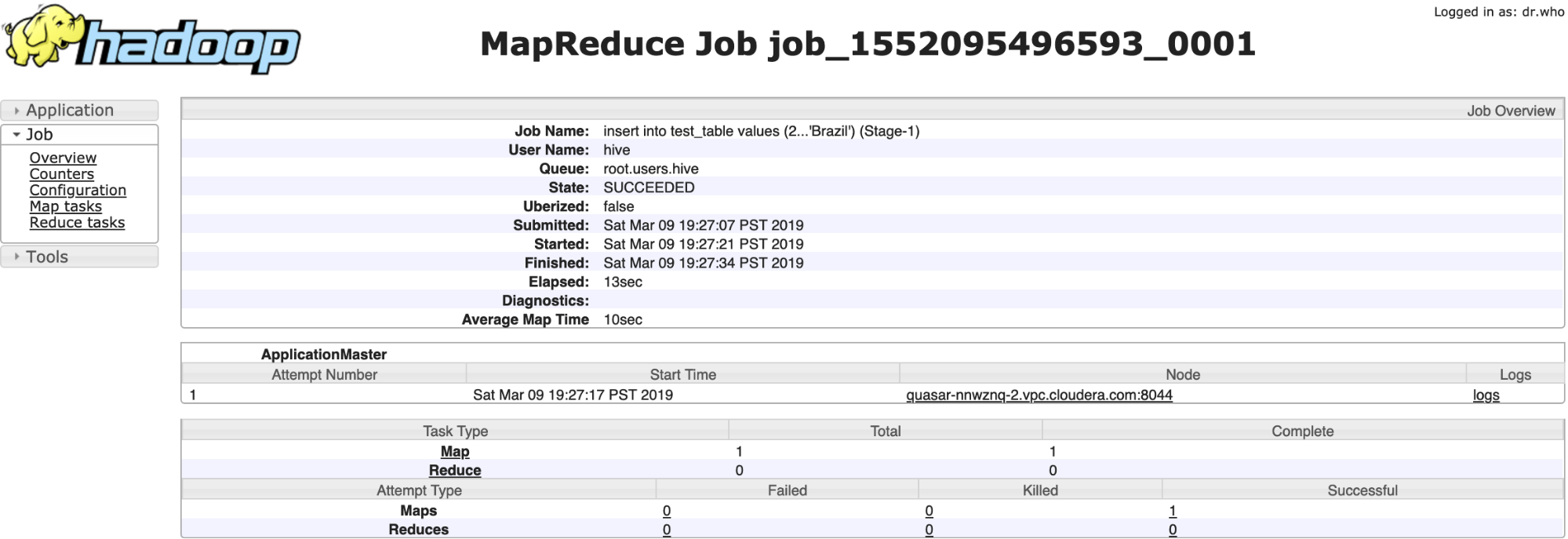Open the successful Reduces attempts count
This screenshot has width=1568, height=539.
tap(1173, 530)
